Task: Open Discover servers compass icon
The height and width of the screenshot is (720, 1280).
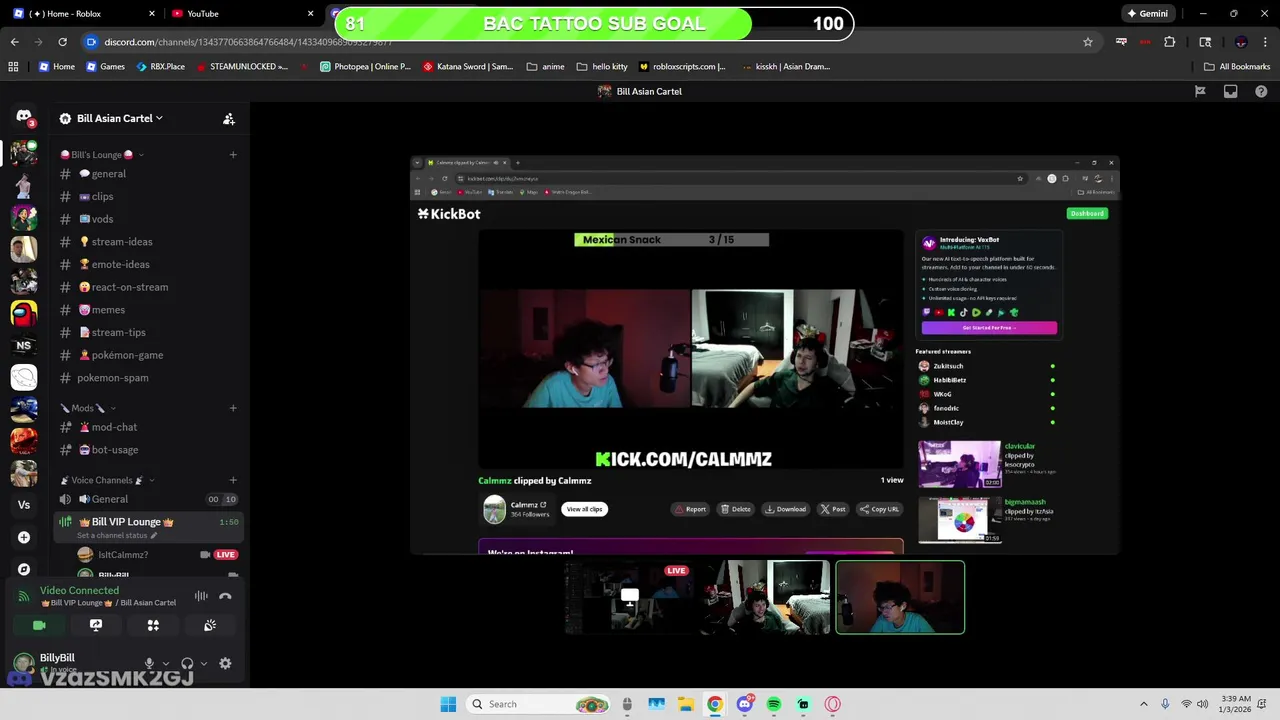Action: 24,569
